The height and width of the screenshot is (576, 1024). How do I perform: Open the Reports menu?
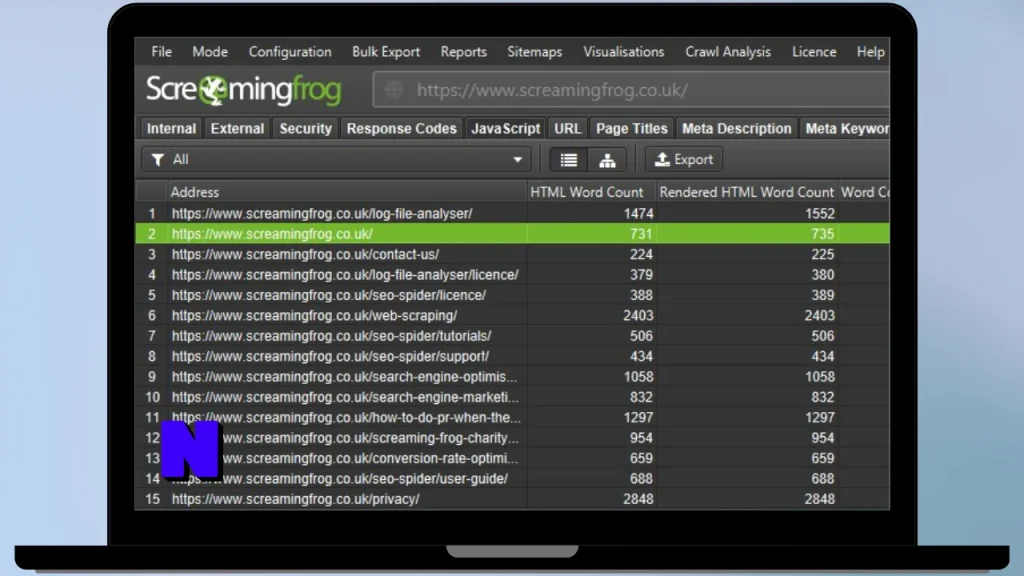pos(464,52)
